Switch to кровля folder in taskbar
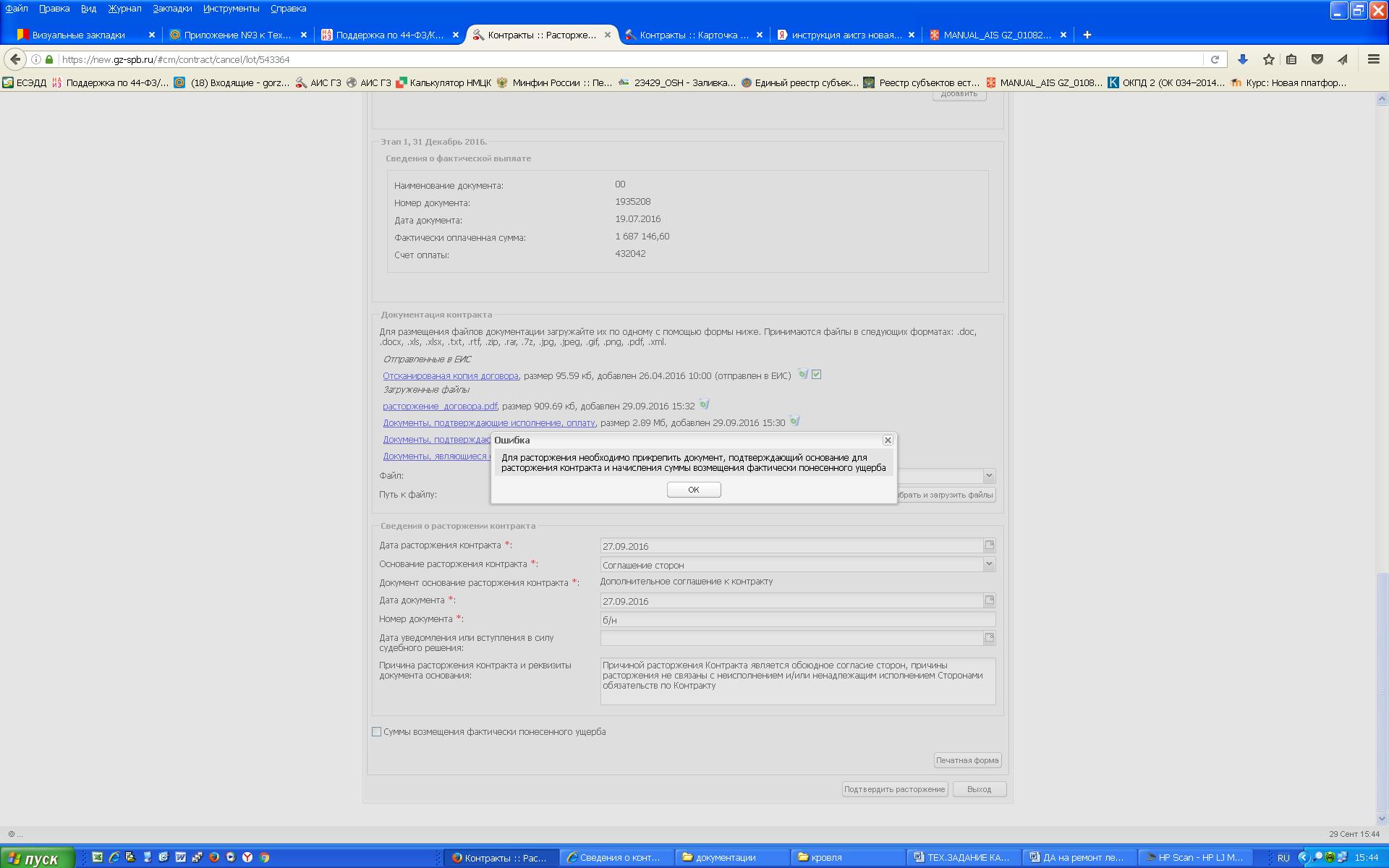 tap(847, 858)
